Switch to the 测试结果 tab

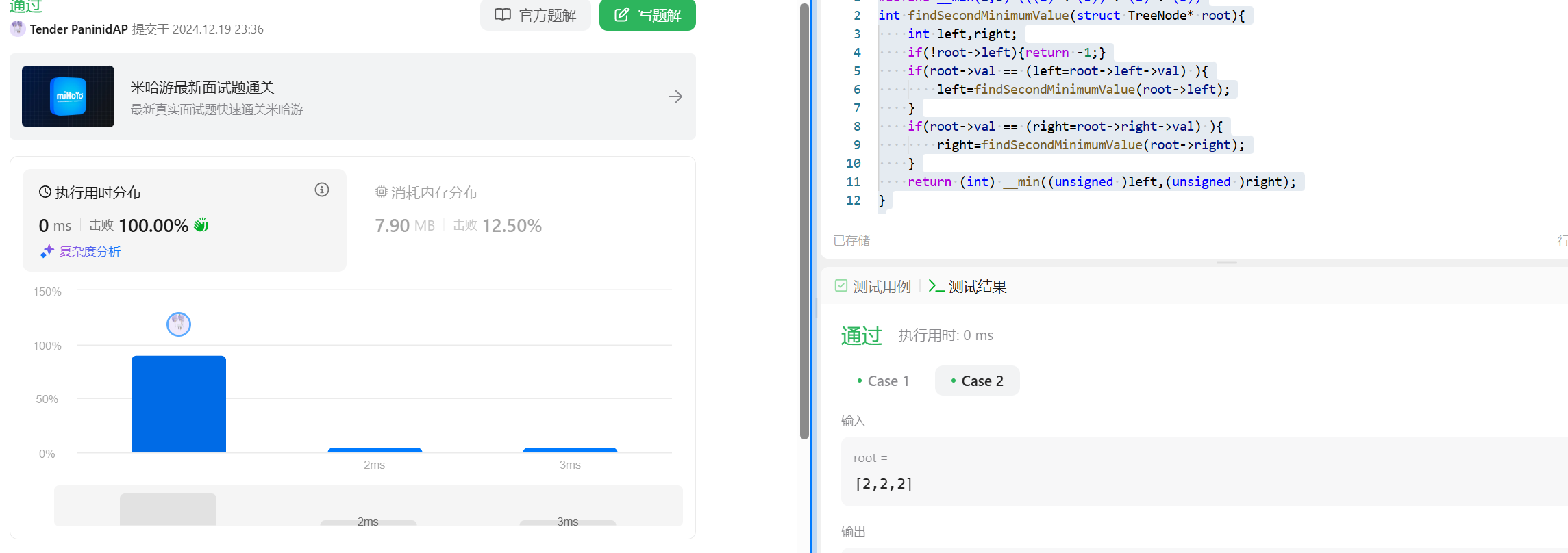tap(968, 287)
